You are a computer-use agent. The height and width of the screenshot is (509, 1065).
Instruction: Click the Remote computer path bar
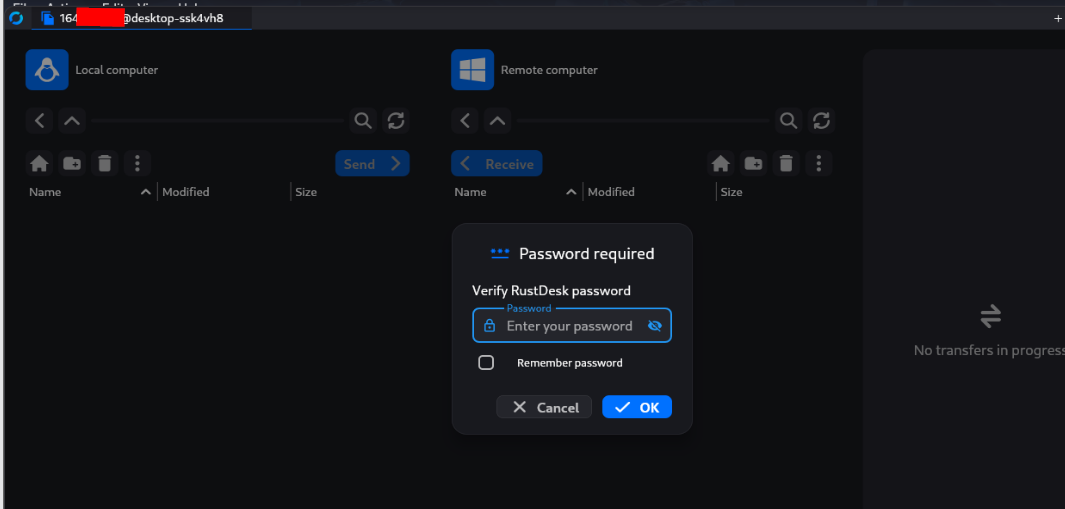pos(643,121)
